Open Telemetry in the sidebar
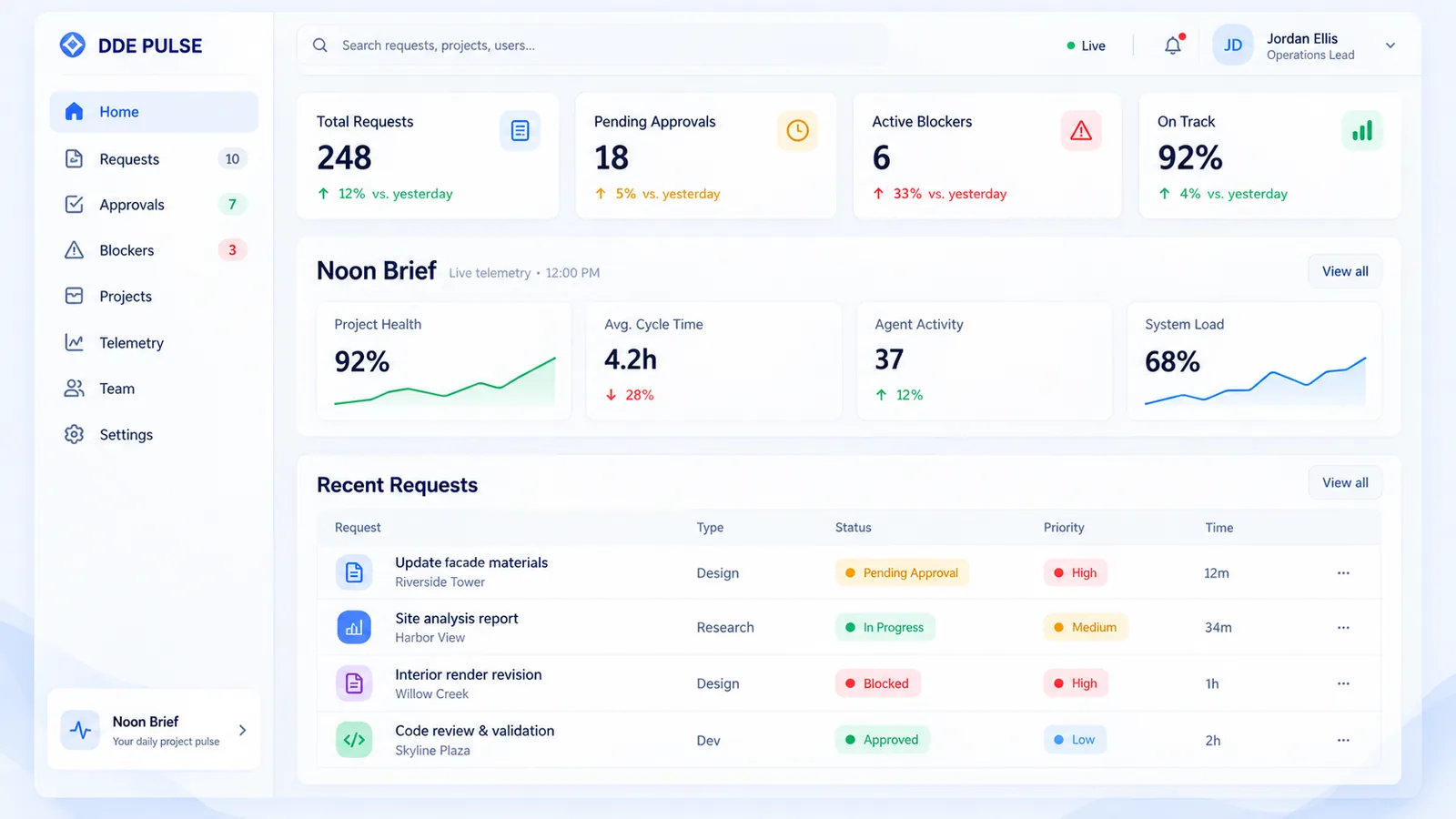The image size is (1456, 819). pos(154,342)
